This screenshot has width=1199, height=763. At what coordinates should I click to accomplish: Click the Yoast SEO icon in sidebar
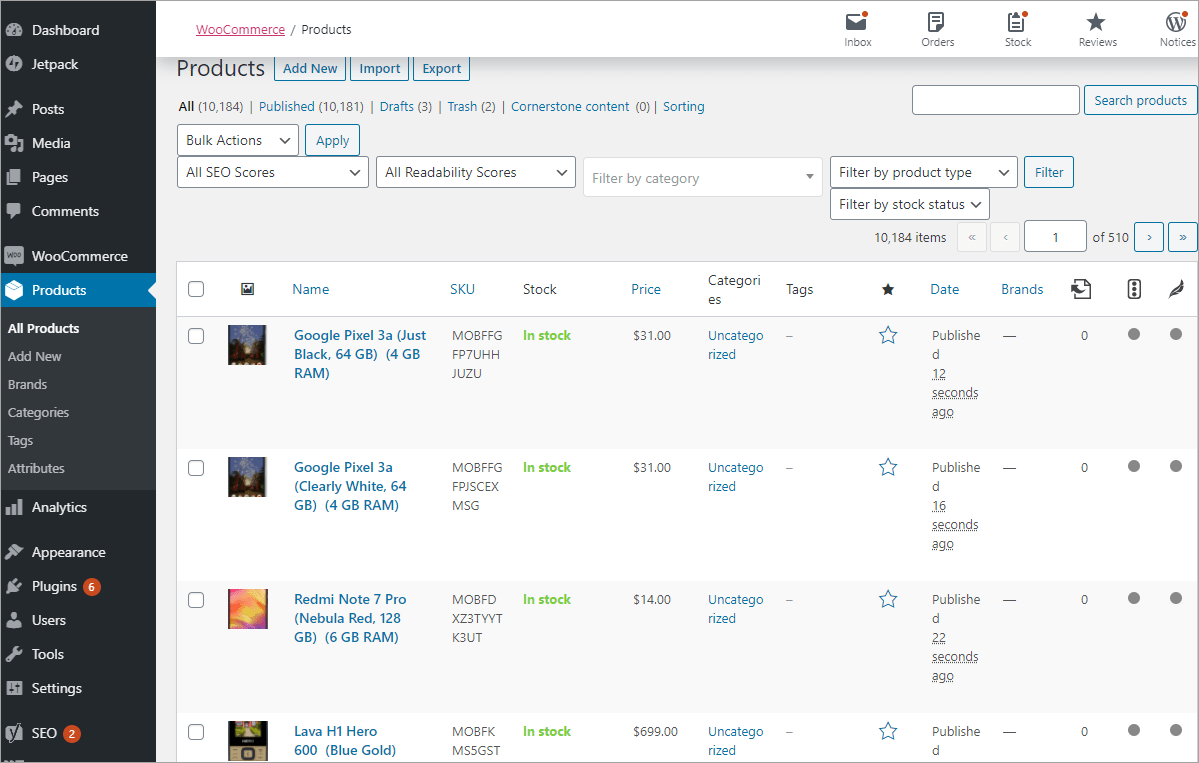click(14, 733)
